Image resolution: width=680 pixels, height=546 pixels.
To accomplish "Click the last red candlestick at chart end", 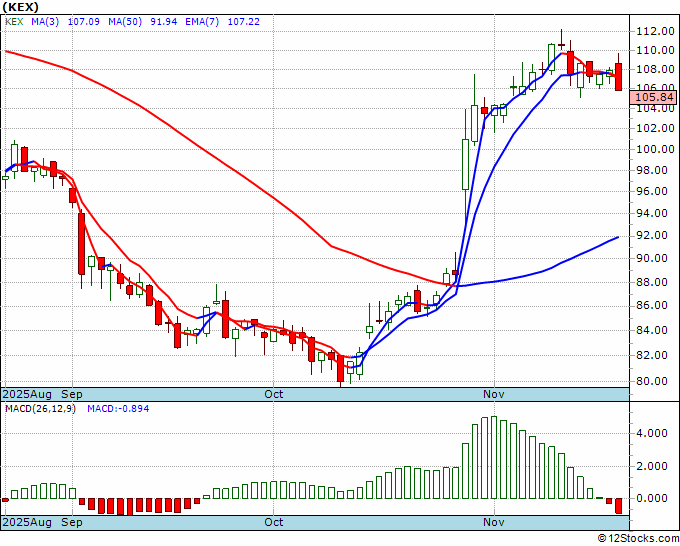I will pos(618,77).
